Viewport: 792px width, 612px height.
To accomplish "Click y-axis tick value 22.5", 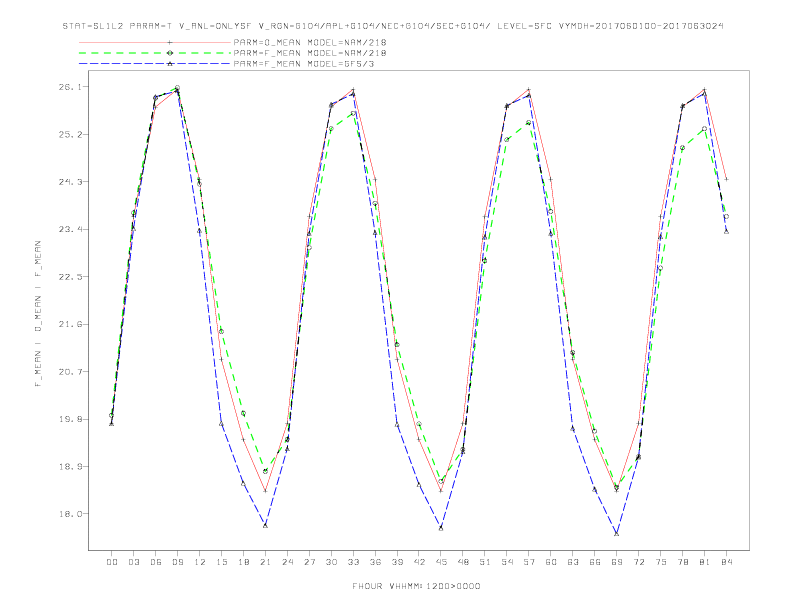I will point(69,277).
